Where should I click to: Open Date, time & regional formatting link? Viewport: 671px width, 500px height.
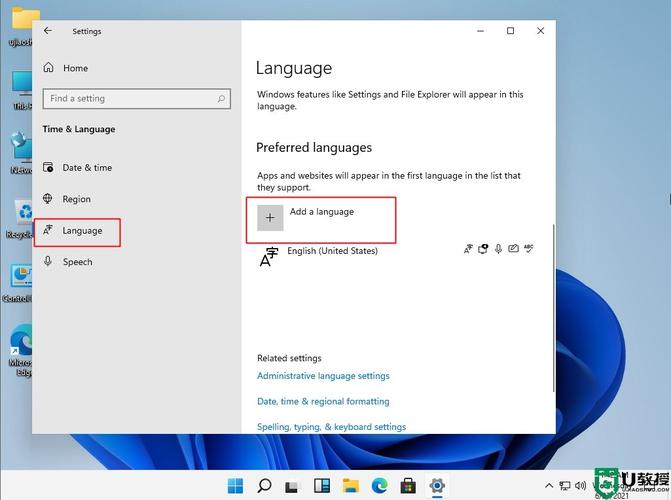coord(323,402)
